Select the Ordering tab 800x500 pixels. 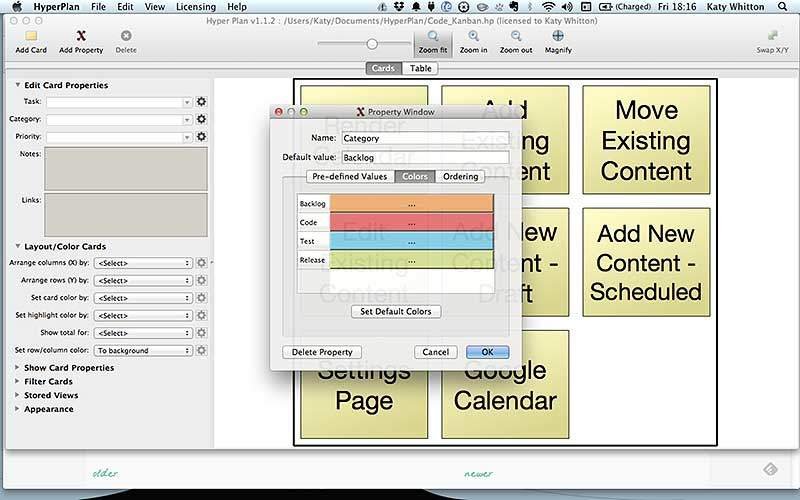460,177
